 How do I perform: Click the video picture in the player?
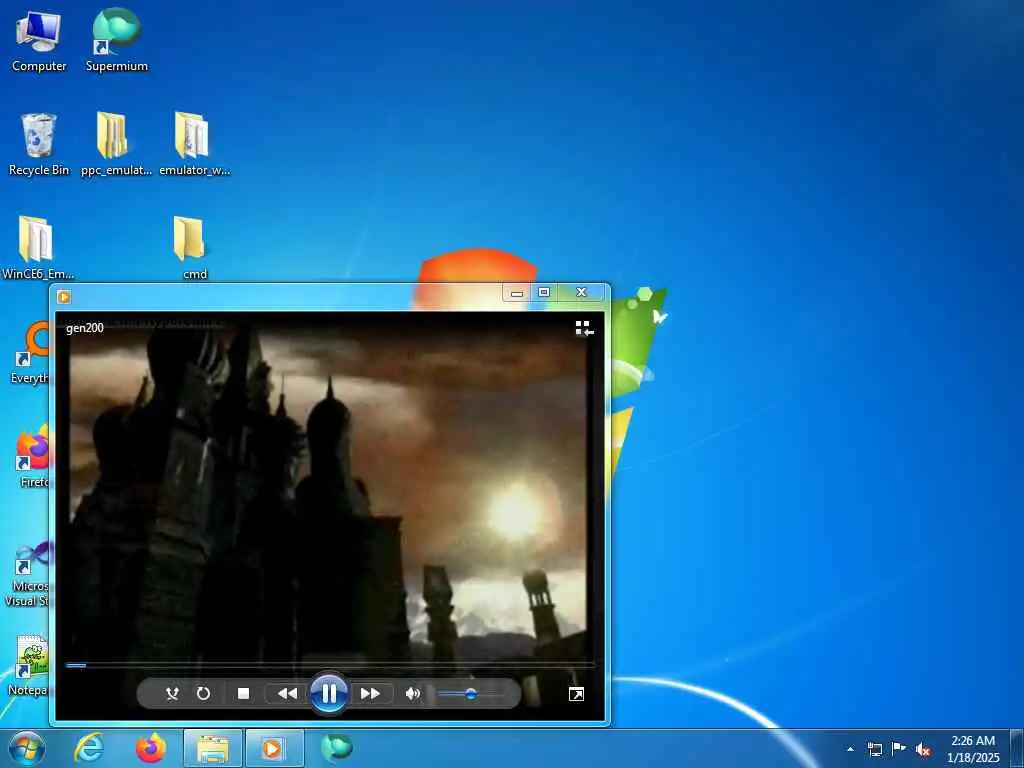(330, 496)
